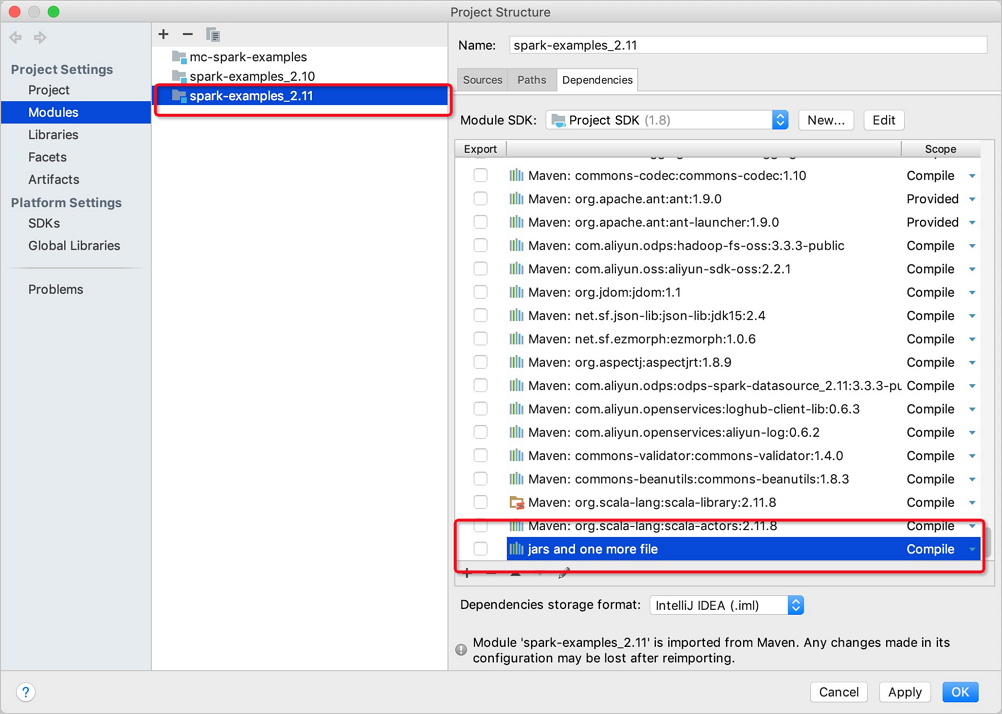Open scope dropdown for commons-beanutils:1.8.3

(972, 479)
